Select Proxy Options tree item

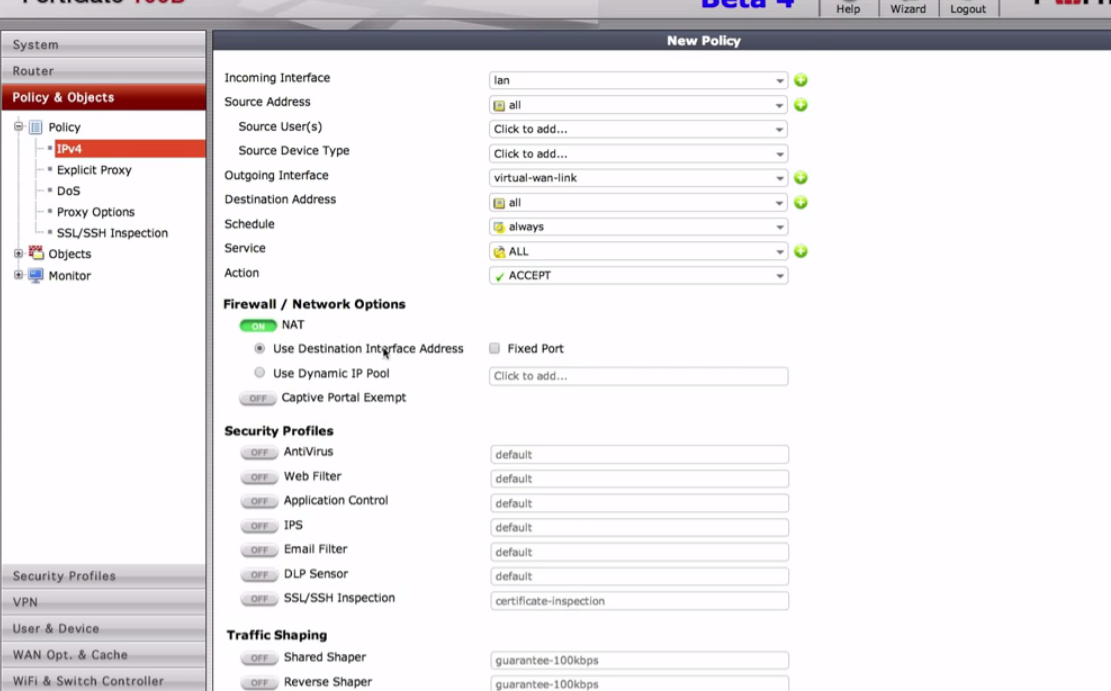[96, 212]
